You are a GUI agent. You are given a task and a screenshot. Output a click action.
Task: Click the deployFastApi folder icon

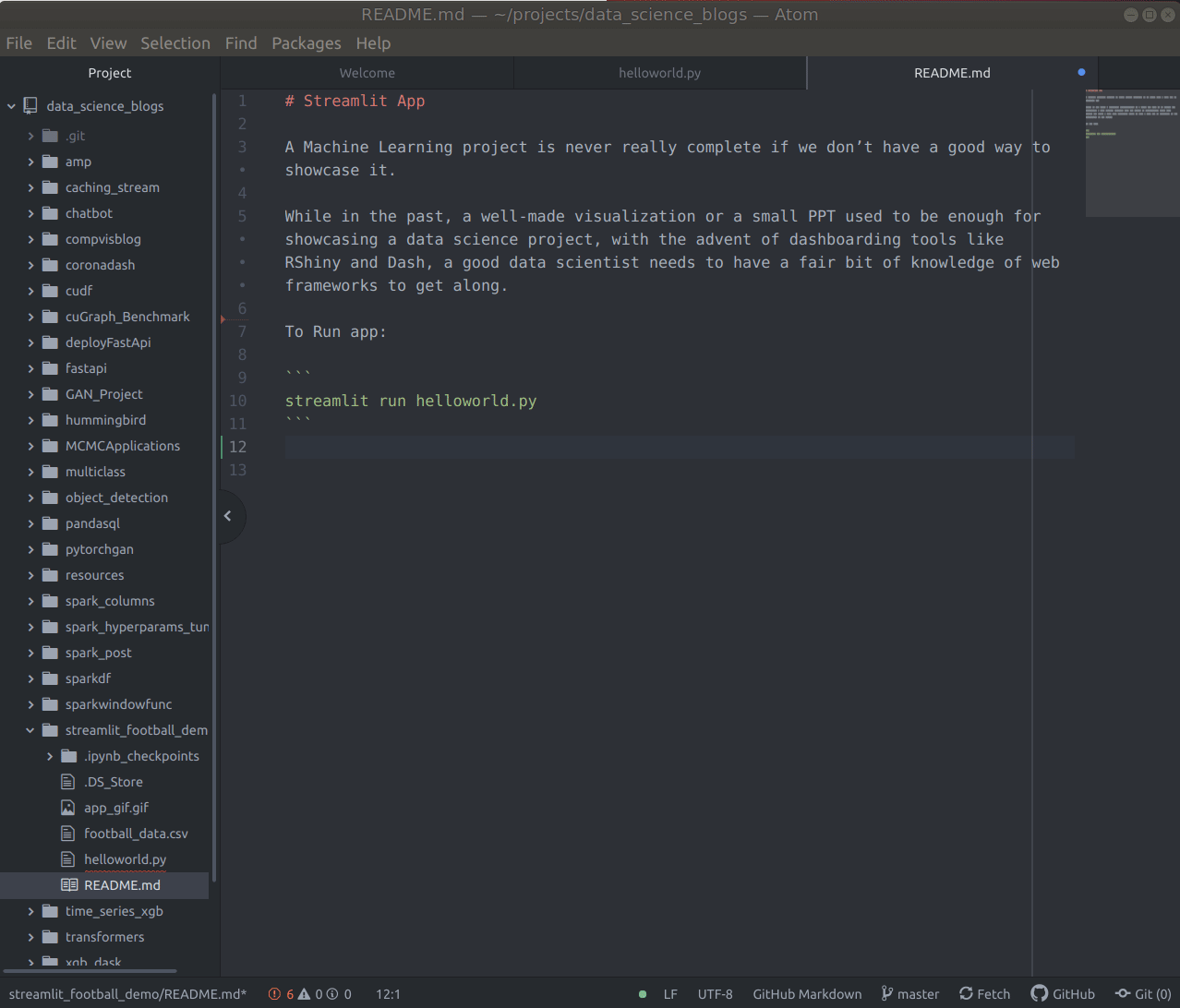(x=50, y=342)
